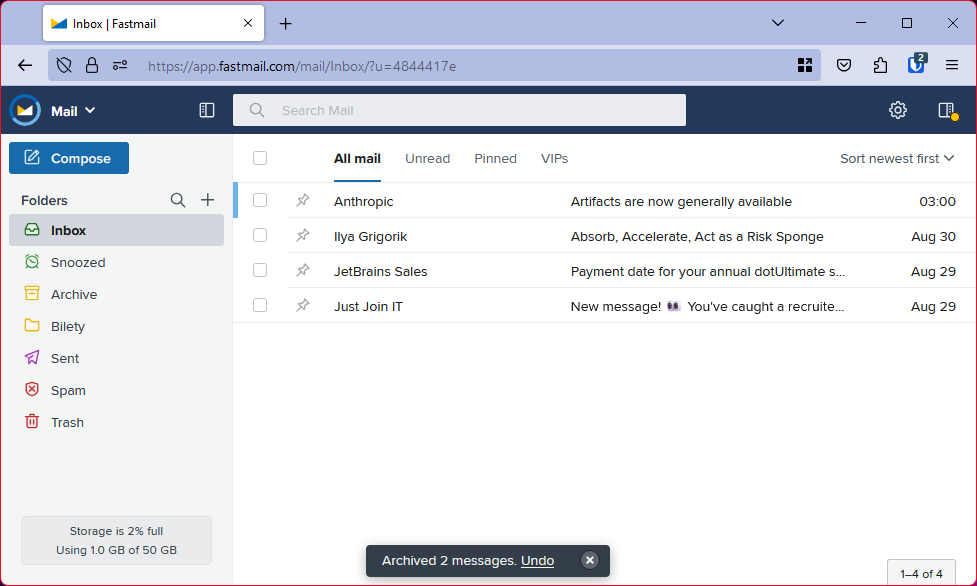The height and width of the screenshot is (586, 977).
Task: Open the Archive folder
Action: click(x=117, y=294)
